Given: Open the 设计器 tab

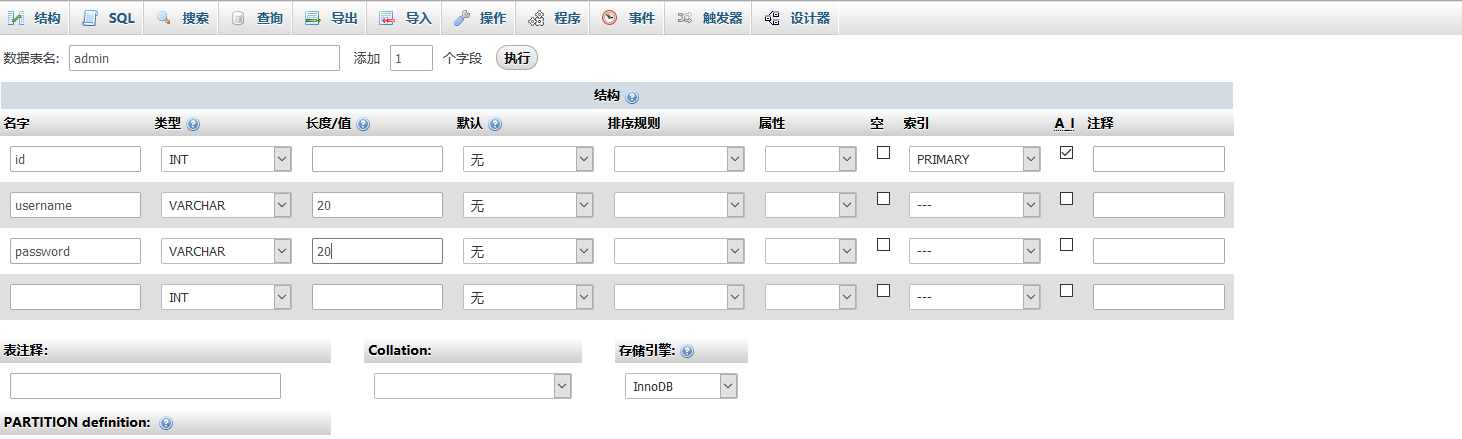Looking at the screenshot, I should pyautogui.click(x=796, y=18).
